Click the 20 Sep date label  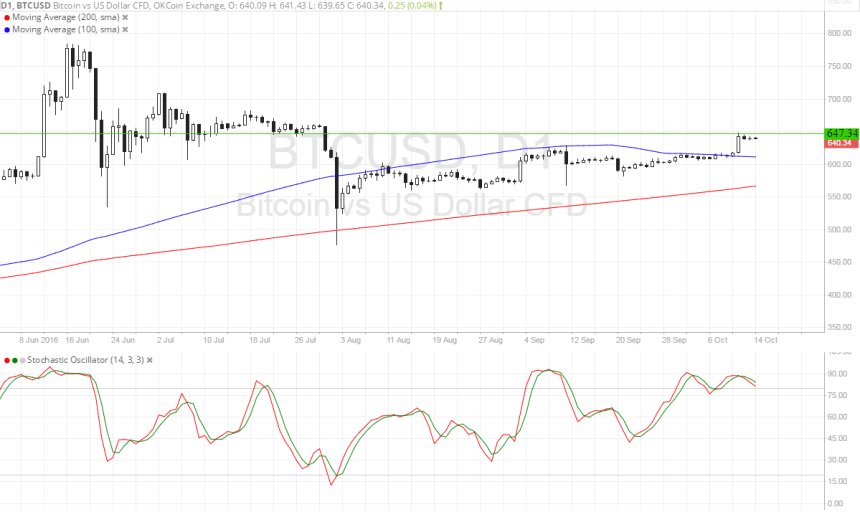[x=628, y=340]
